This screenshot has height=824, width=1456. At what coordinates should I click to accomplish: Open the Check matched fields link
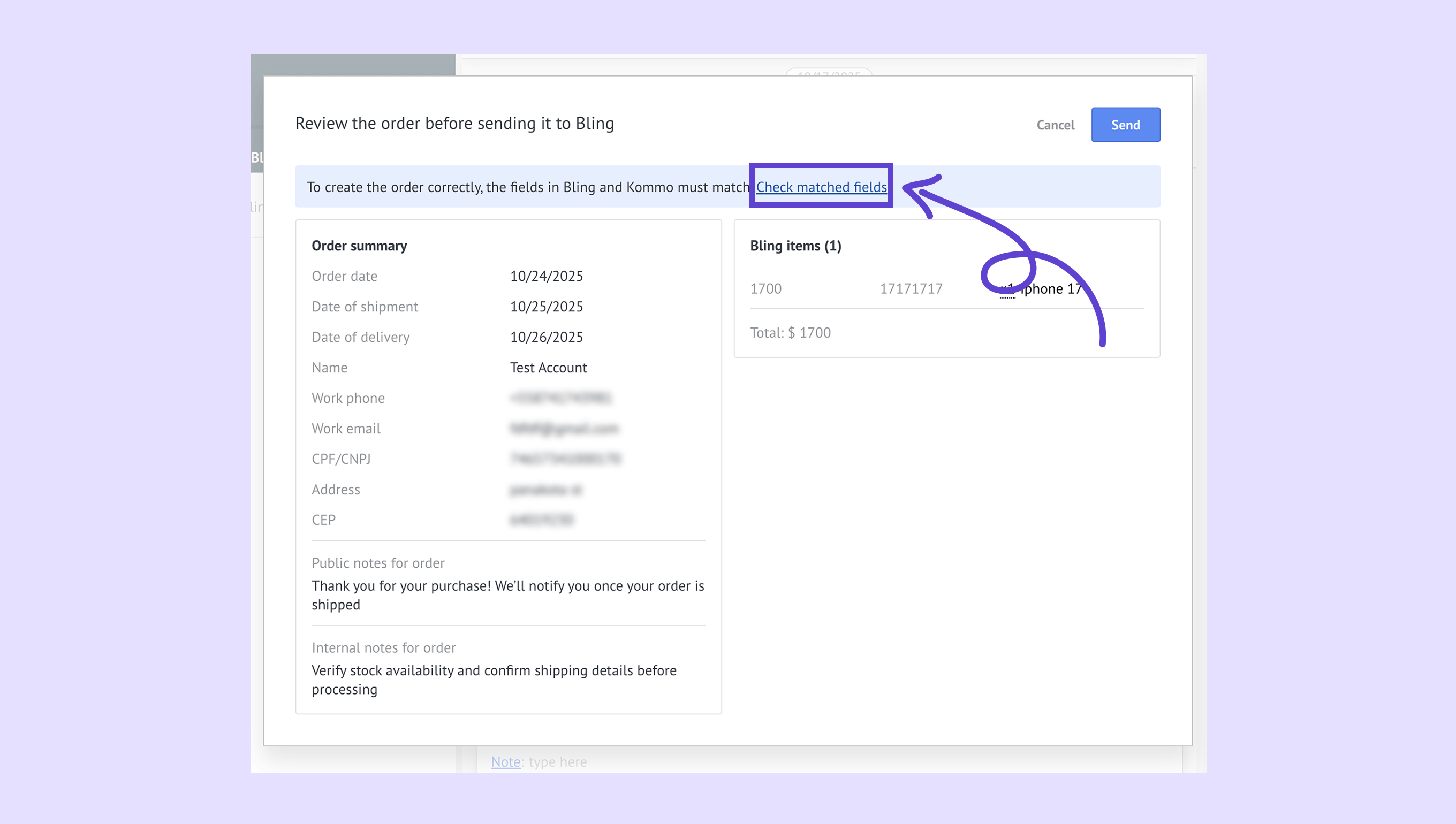click(x=821, y=187)
